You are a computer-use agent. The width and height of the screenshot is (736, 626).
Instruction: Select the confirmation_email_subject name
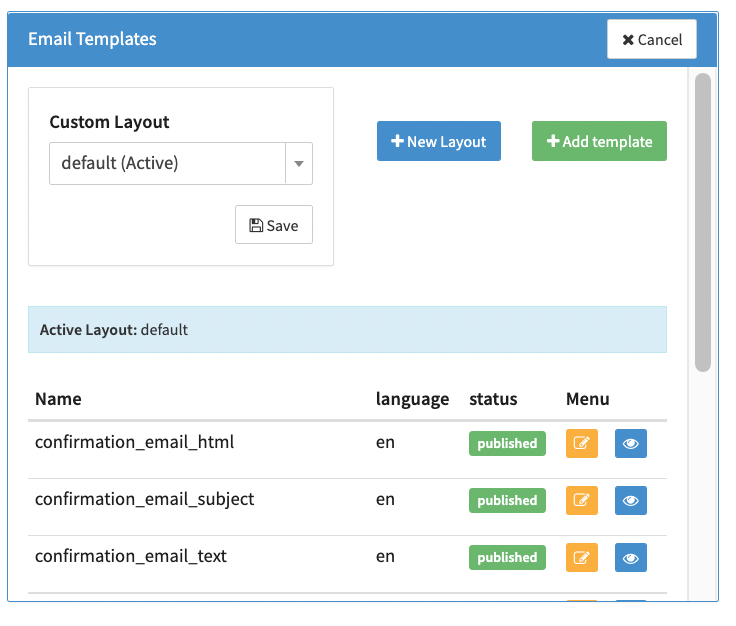pyautogui.click(x=145, y=499)
